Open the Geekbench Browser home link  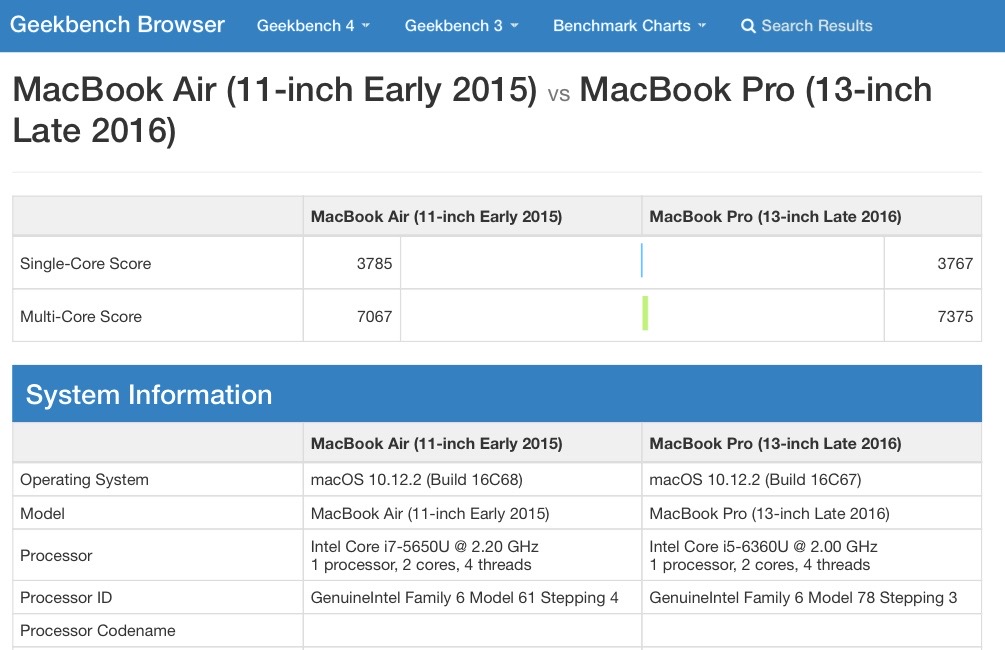(x=117, y=25)
